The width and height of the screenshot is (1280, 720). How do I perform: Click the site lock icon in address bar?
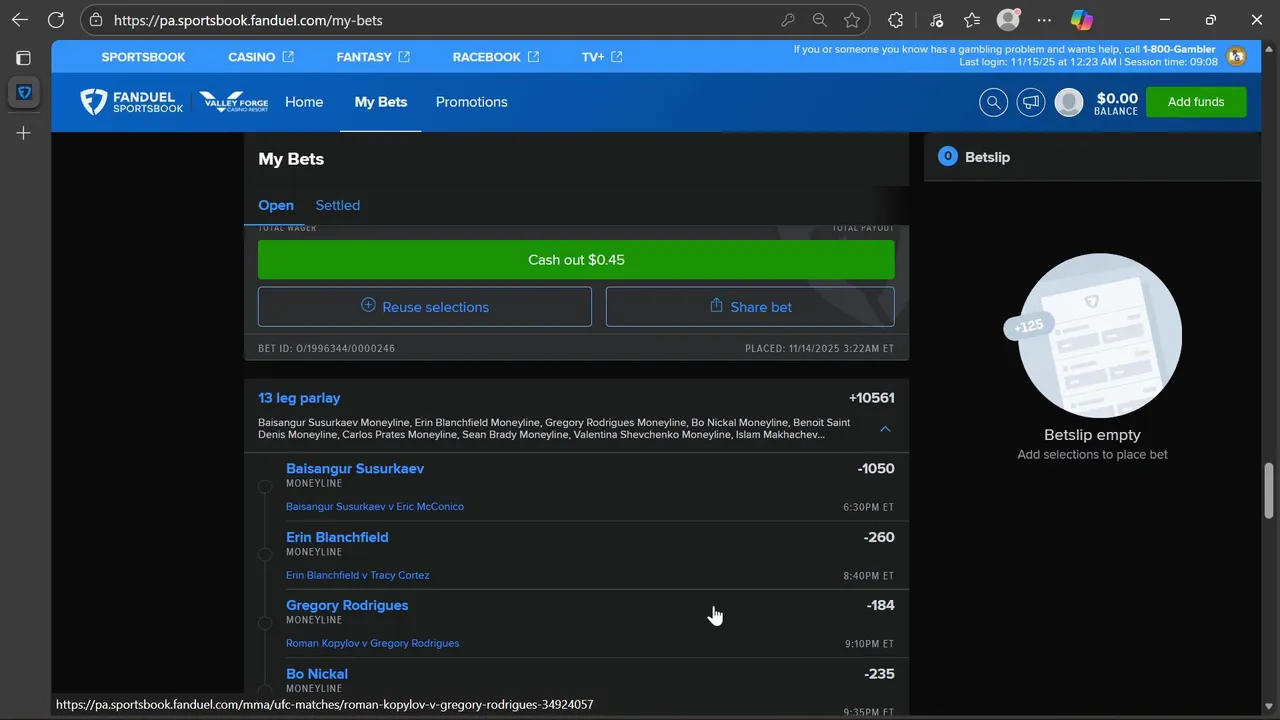(96, 20)
